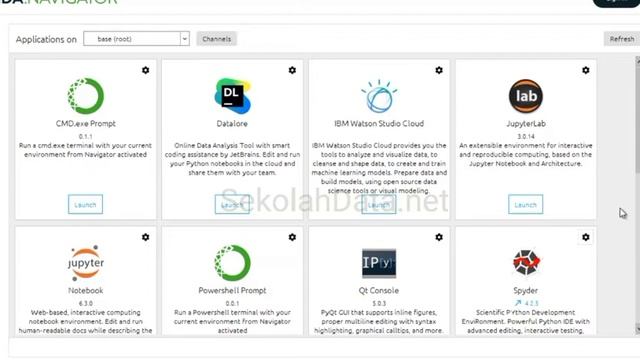Screen dimensions: 640x360
Task: Launch JupyterLab
Action: 526,204
